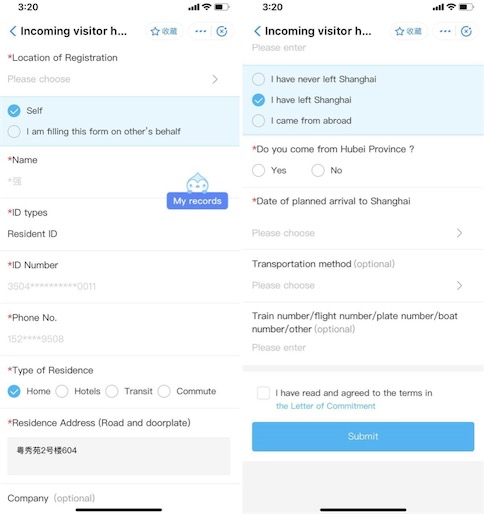Check the Letter of Commitment agreement box
484x514 pixels.
tap(263, 393)
